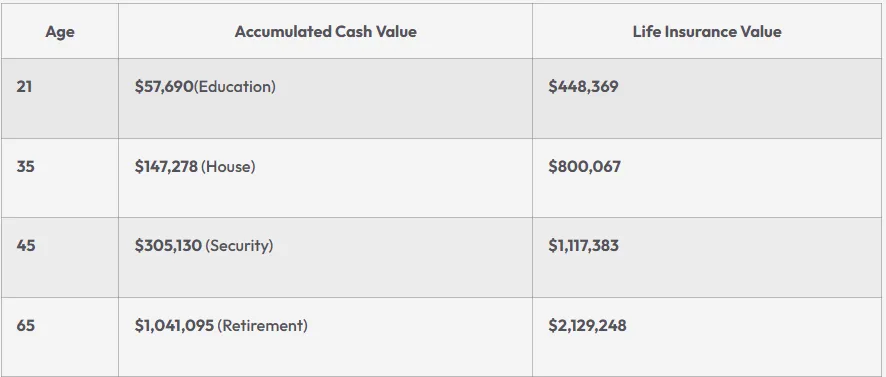Click the (Security) label text
The height and width of the screenshot is (377, 886).
point(239,246)
